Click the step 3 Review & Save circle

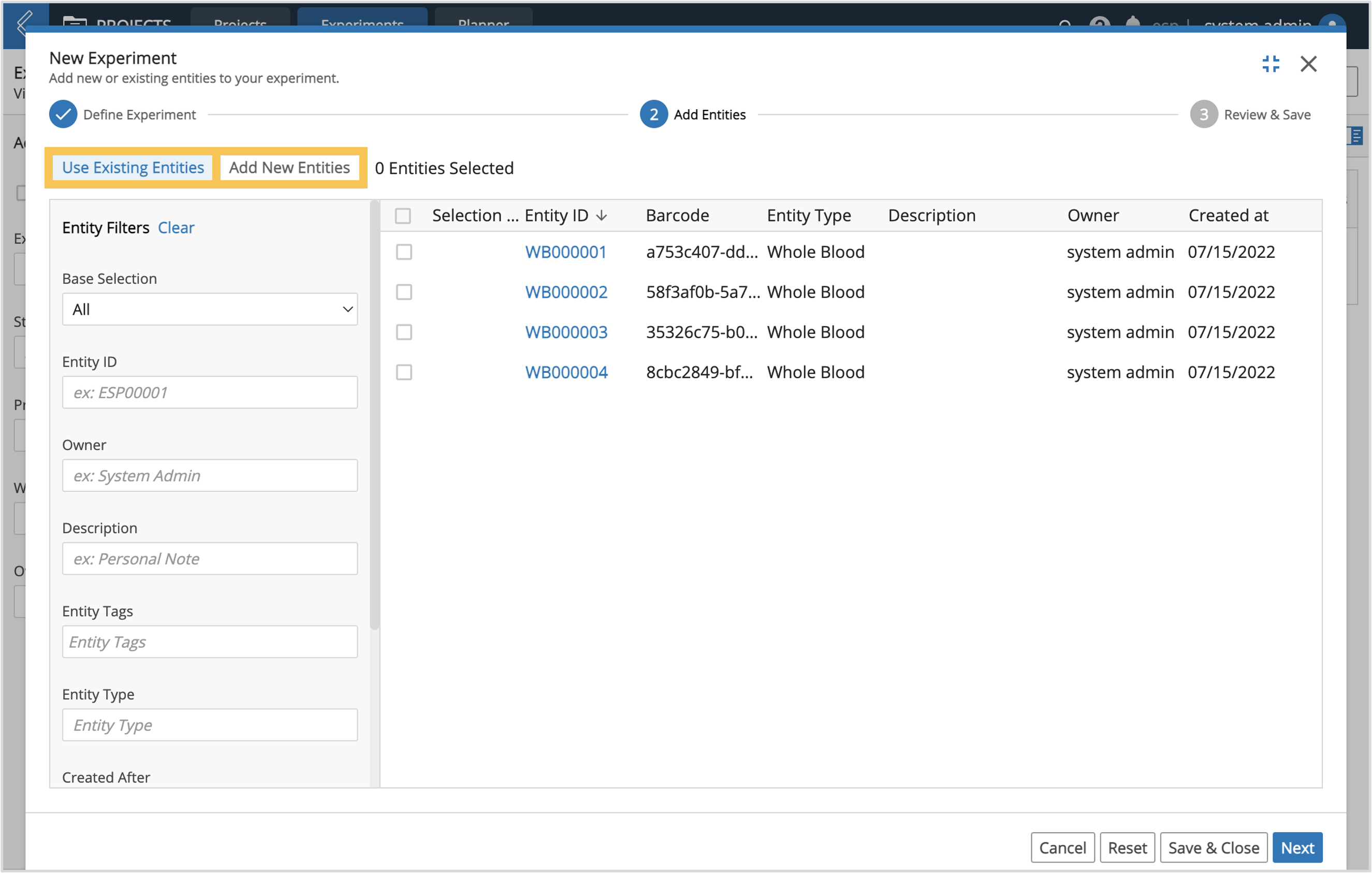(x=1203, y=114)
